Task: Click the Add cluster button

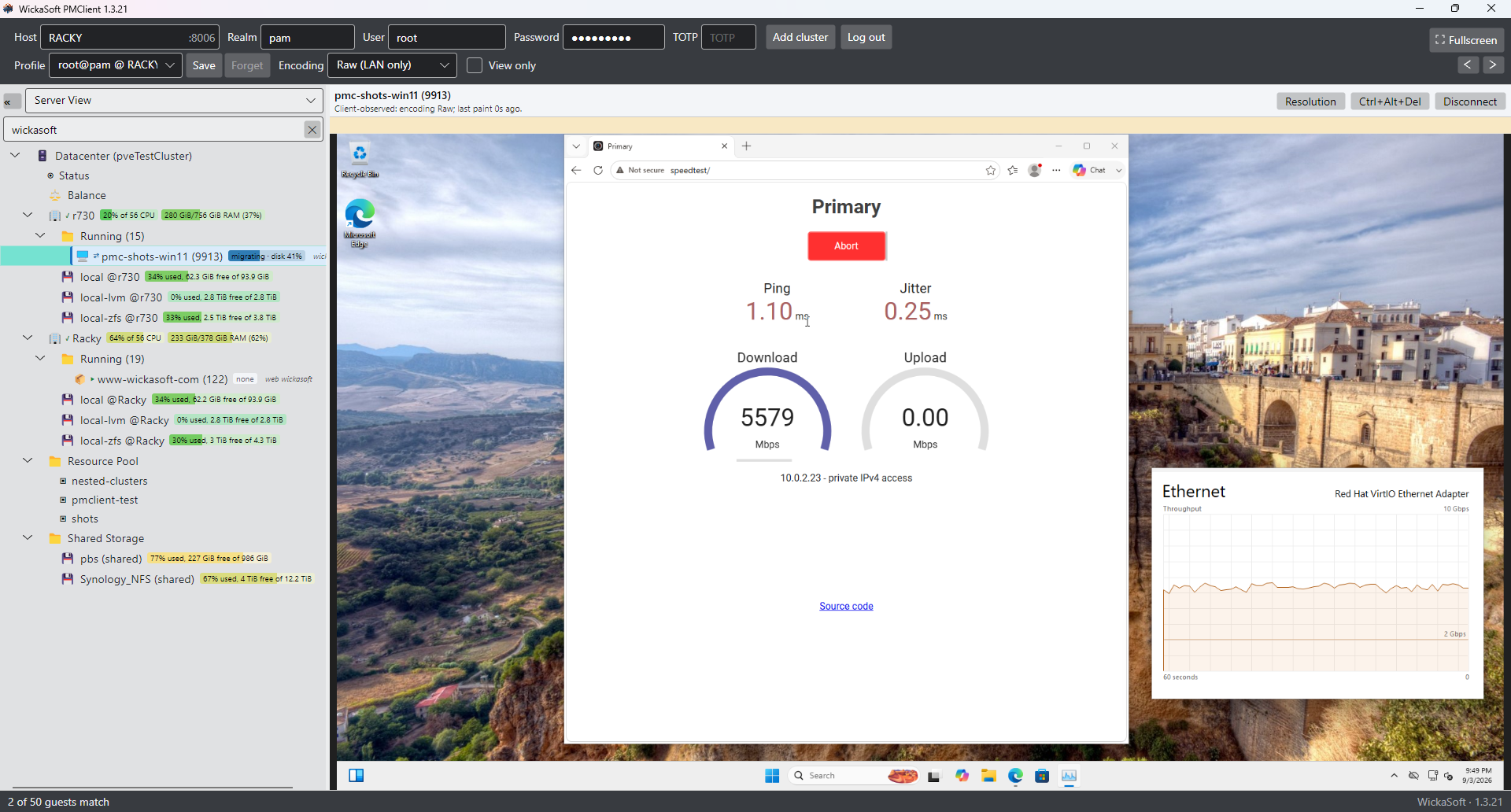Action: 800,37
